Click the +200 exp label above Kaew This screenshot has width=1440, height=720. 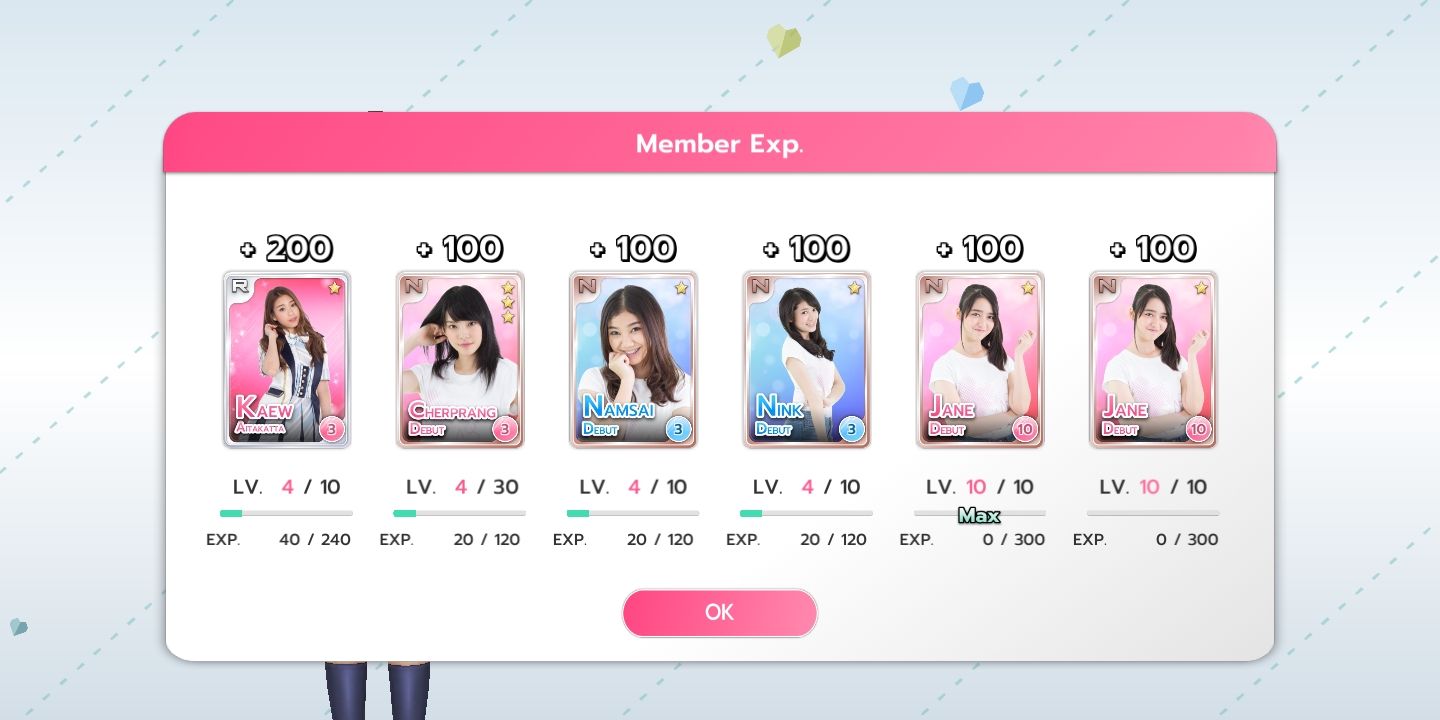pyautogui.click(x=286, y=249)
